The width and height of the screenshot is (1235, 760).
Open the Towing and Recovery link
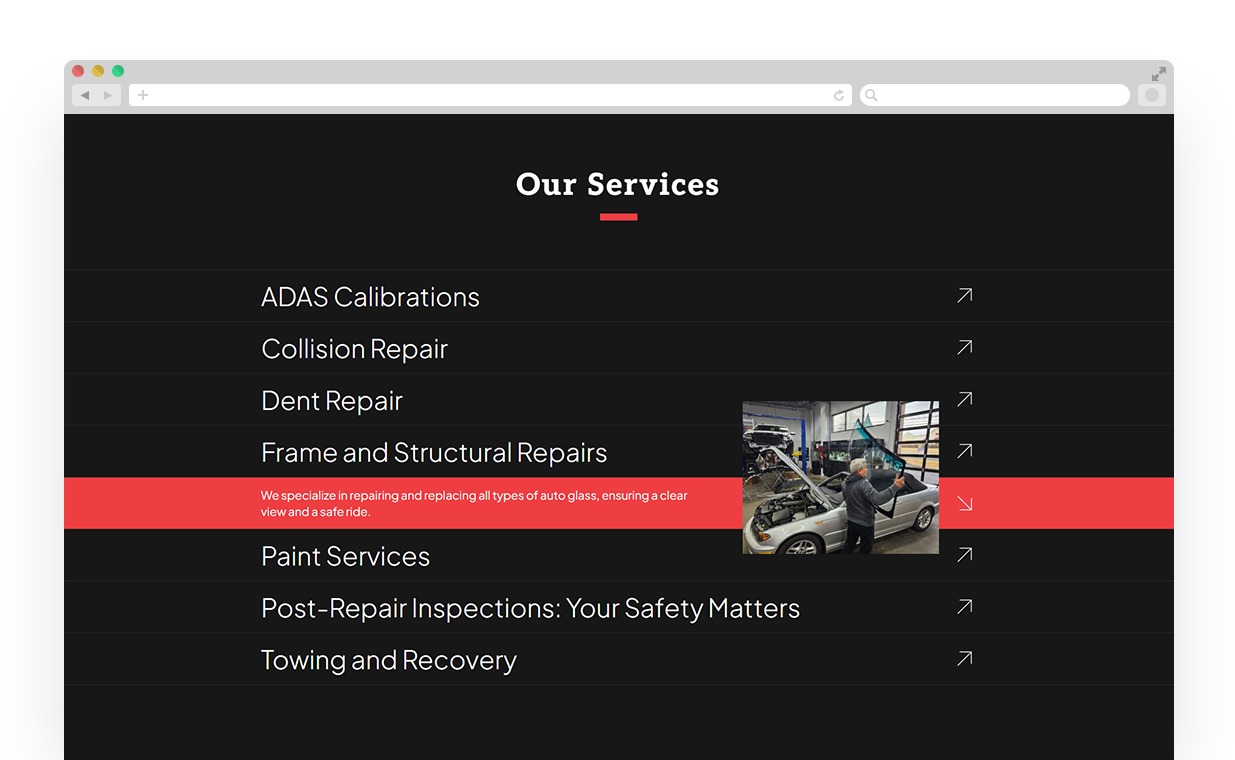coord(388,660)
